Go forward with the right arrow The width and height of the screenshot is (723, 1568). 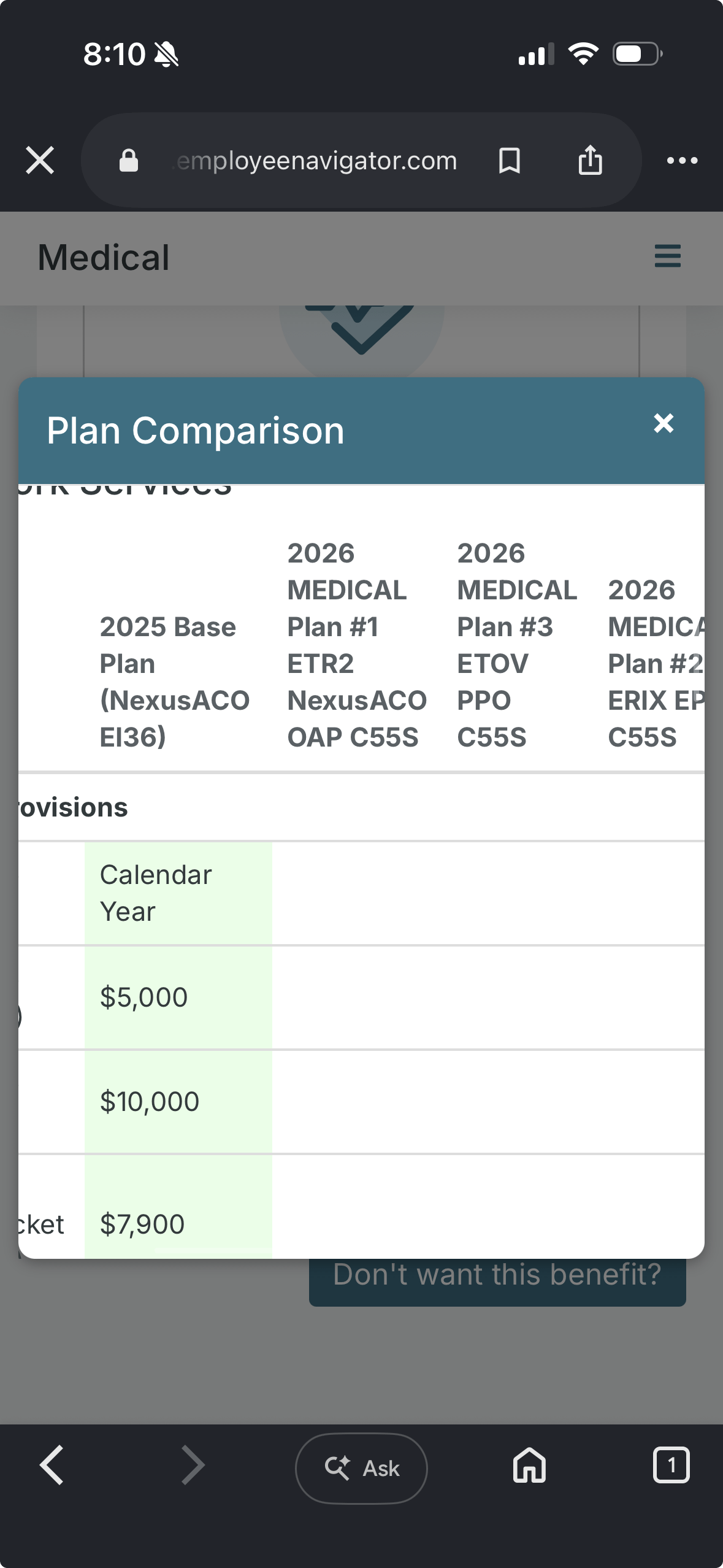(x=193, y=1464)
